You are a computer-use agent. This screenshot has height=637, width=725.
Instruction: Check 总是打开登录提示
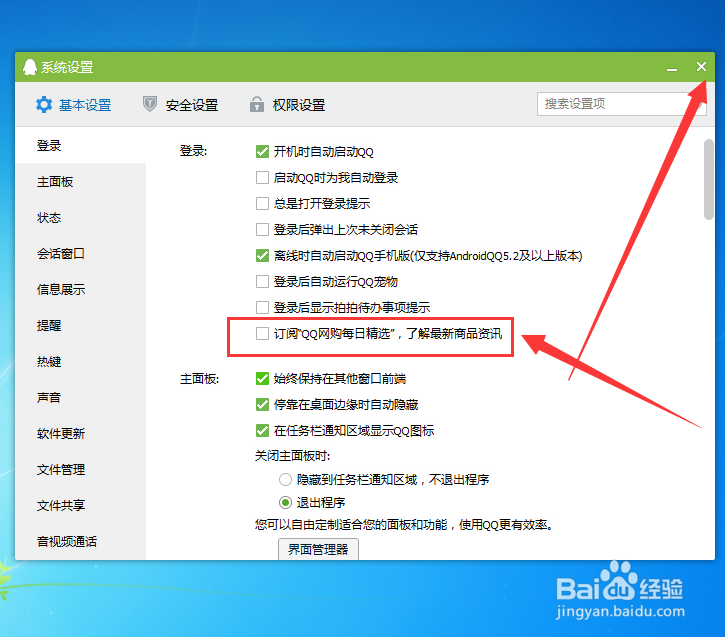pyautogui.click(x=262, y=203)
